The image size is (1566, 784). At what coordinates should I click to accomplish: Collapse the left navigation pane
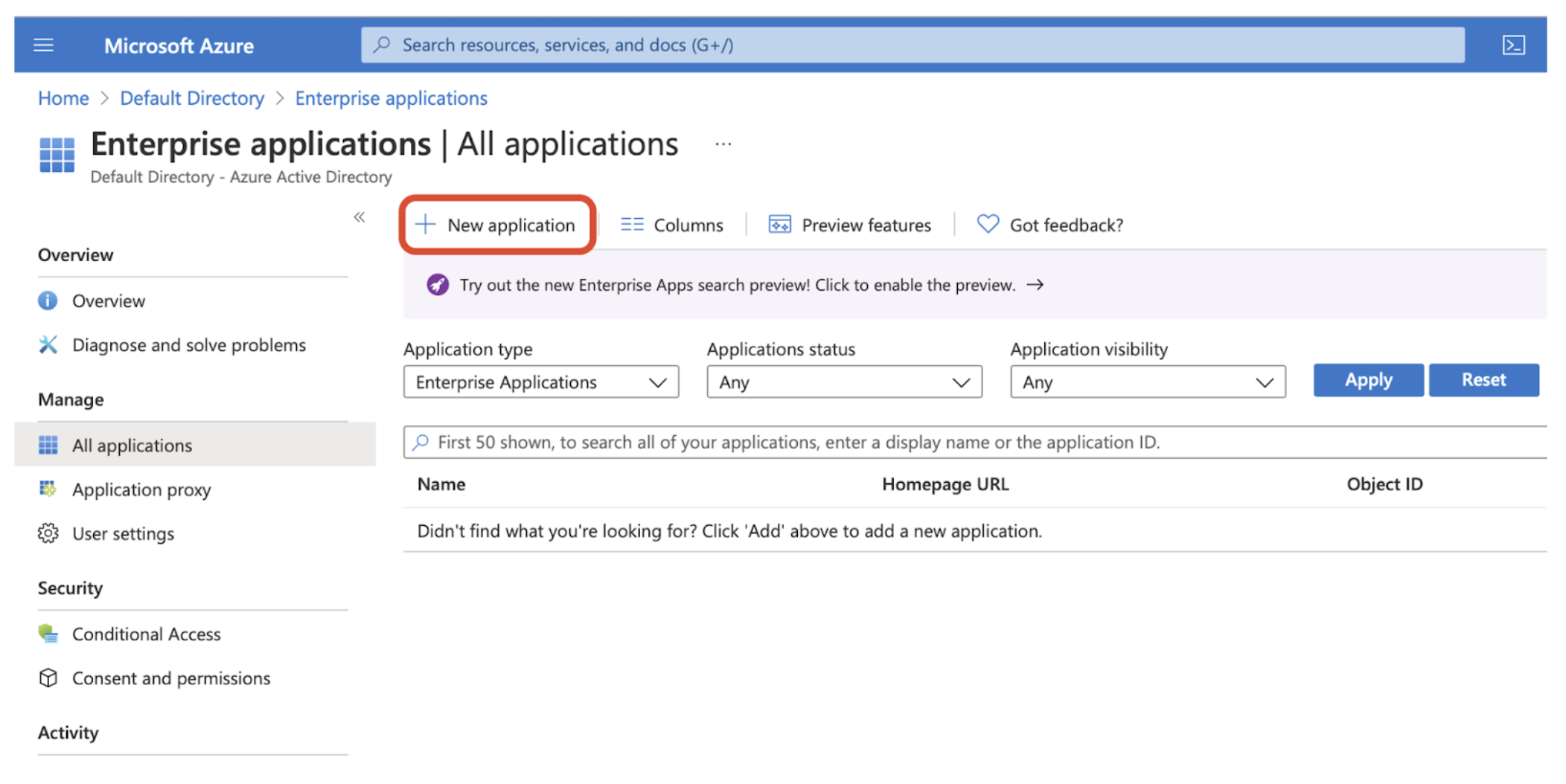click(x=359, y=217)
